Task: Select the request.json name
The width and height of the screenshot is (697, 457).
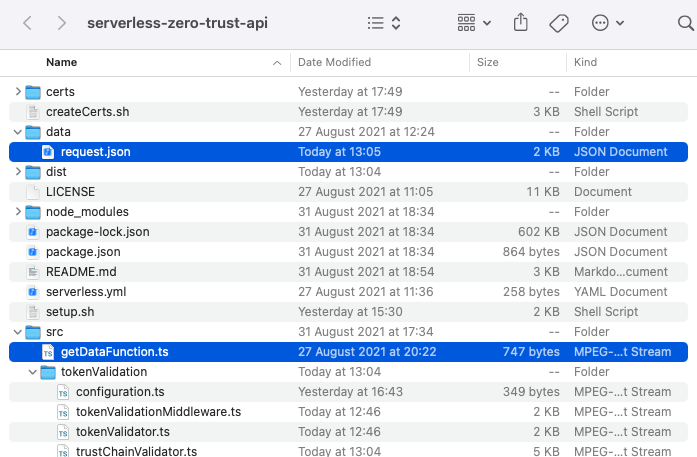Action: [96, 152]
